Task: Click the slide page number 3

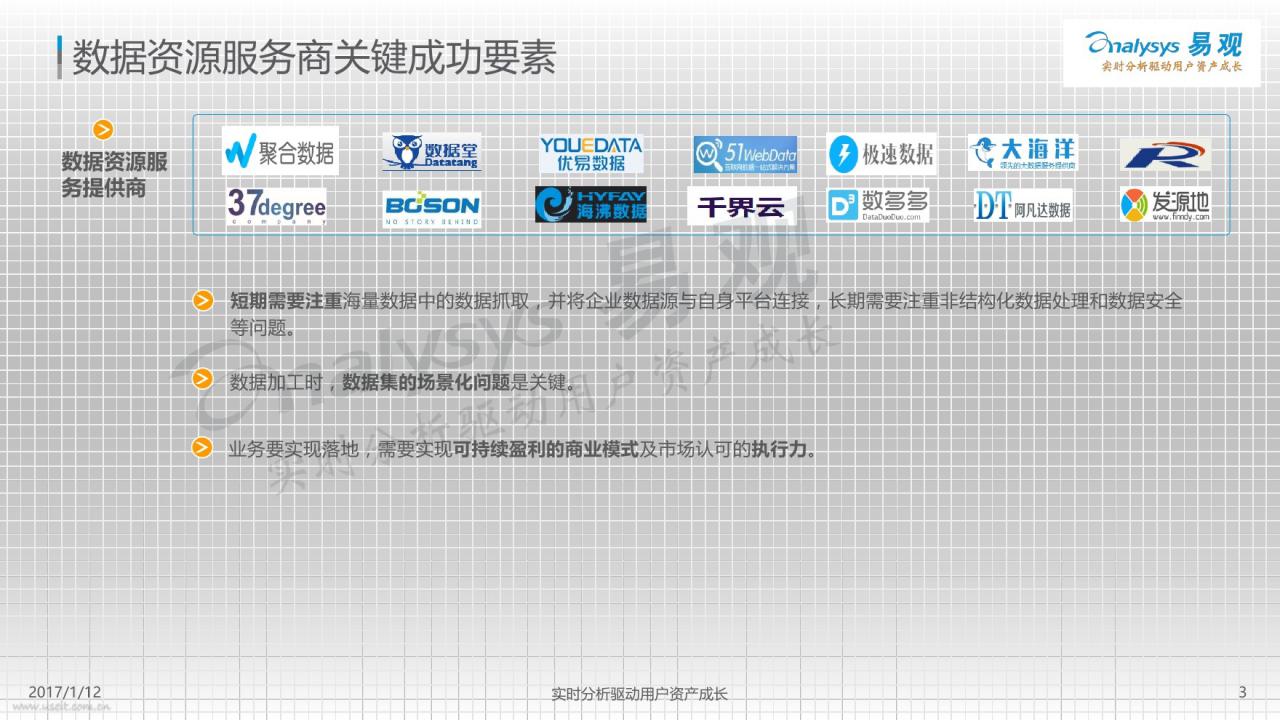Action: [1243, 692]
